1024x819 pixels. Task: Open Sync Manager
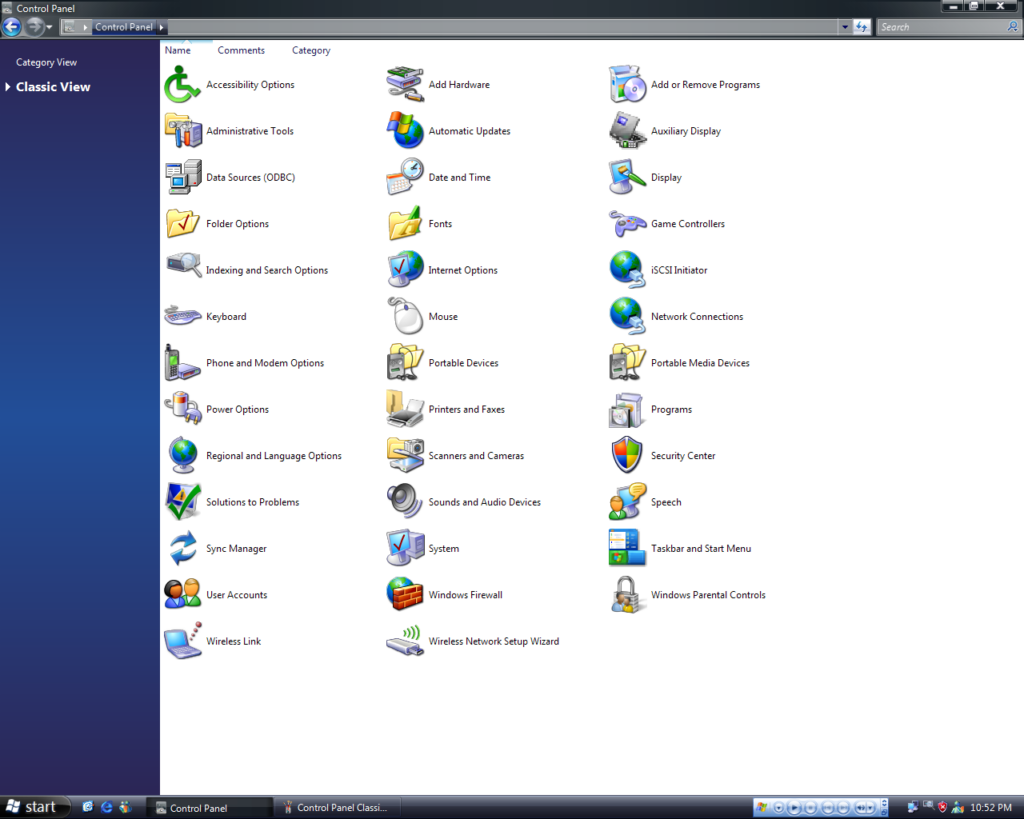tap(216, 548)
